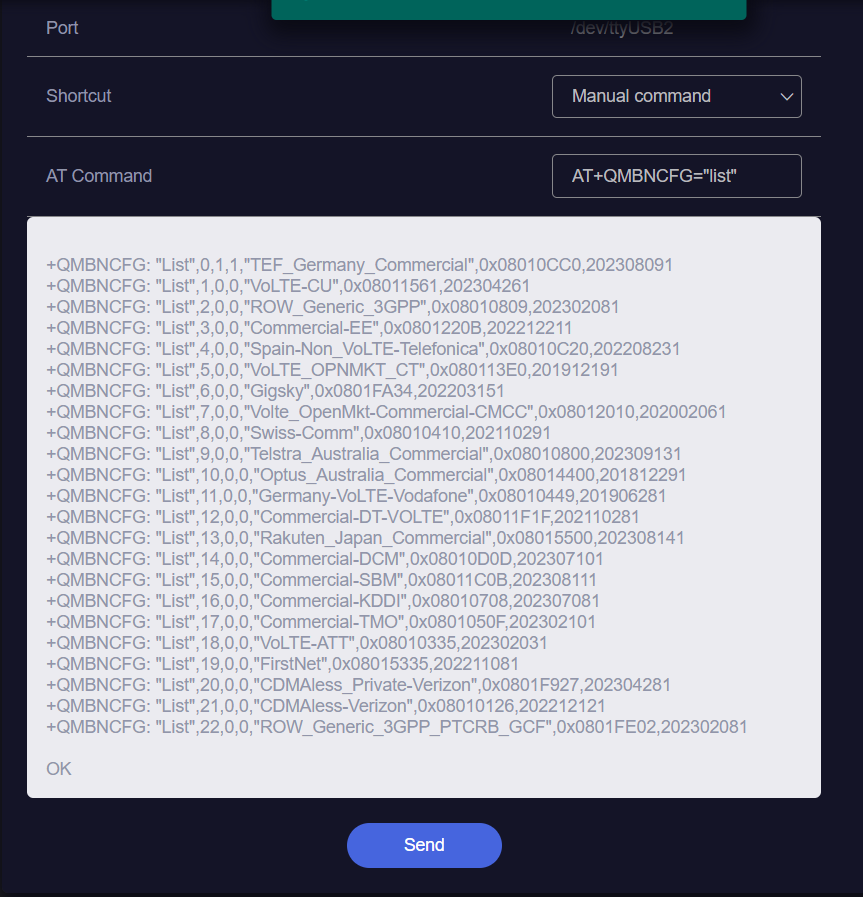Focus the AT Command input field
This screenshot has height=897, width=863.
pyautogui.click(x=677, y=176)
